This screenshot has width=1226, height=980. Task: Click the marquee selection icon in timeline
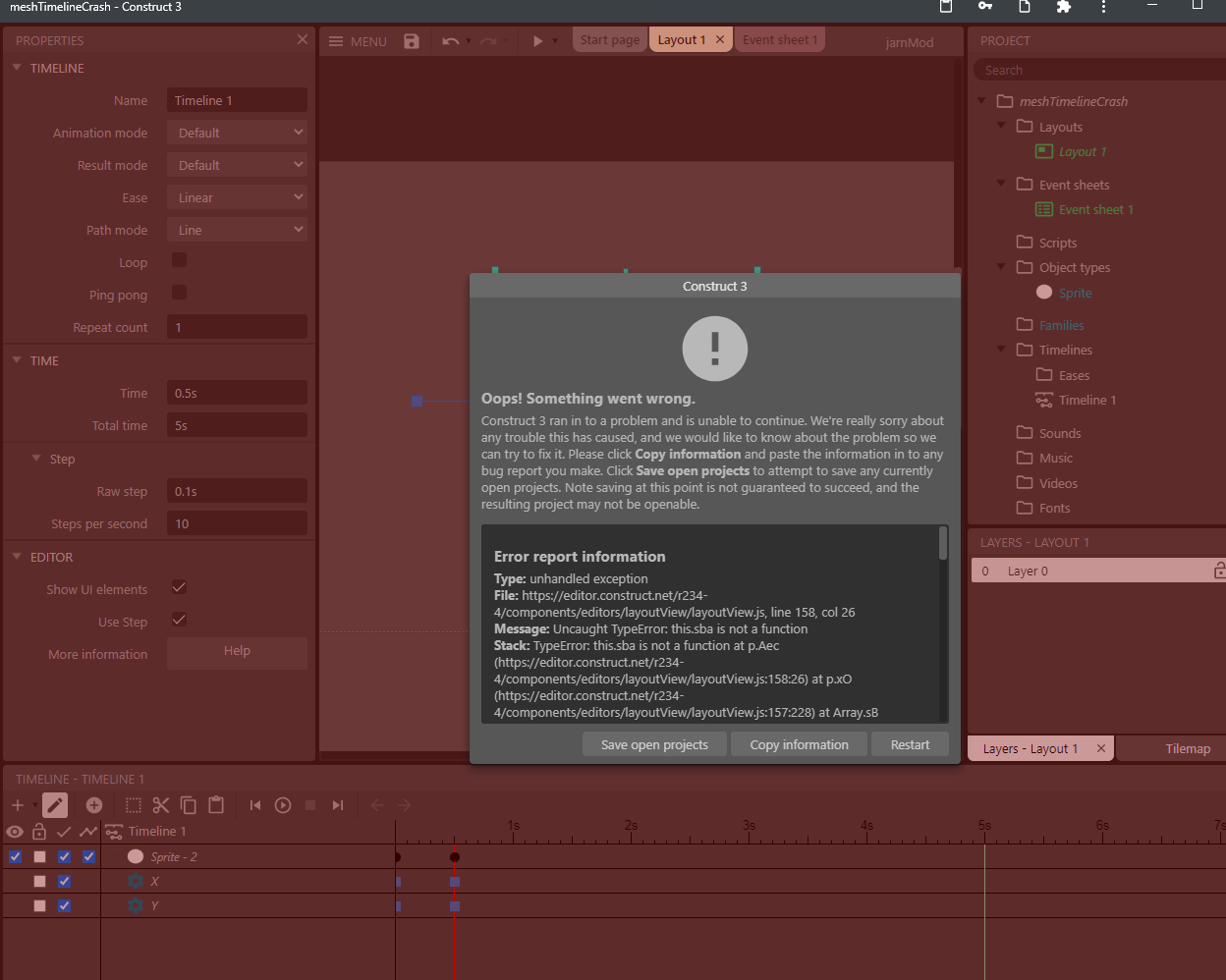pos(134,805)
